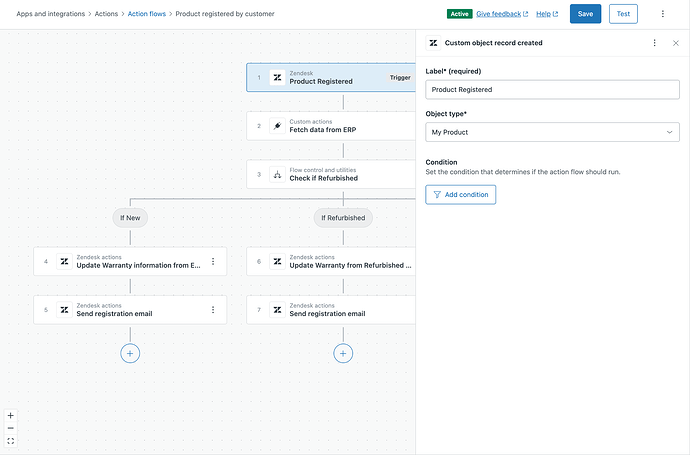Click the If Refurbished branch label
This screenshot has height=455, width=690.
click(343, 218)
